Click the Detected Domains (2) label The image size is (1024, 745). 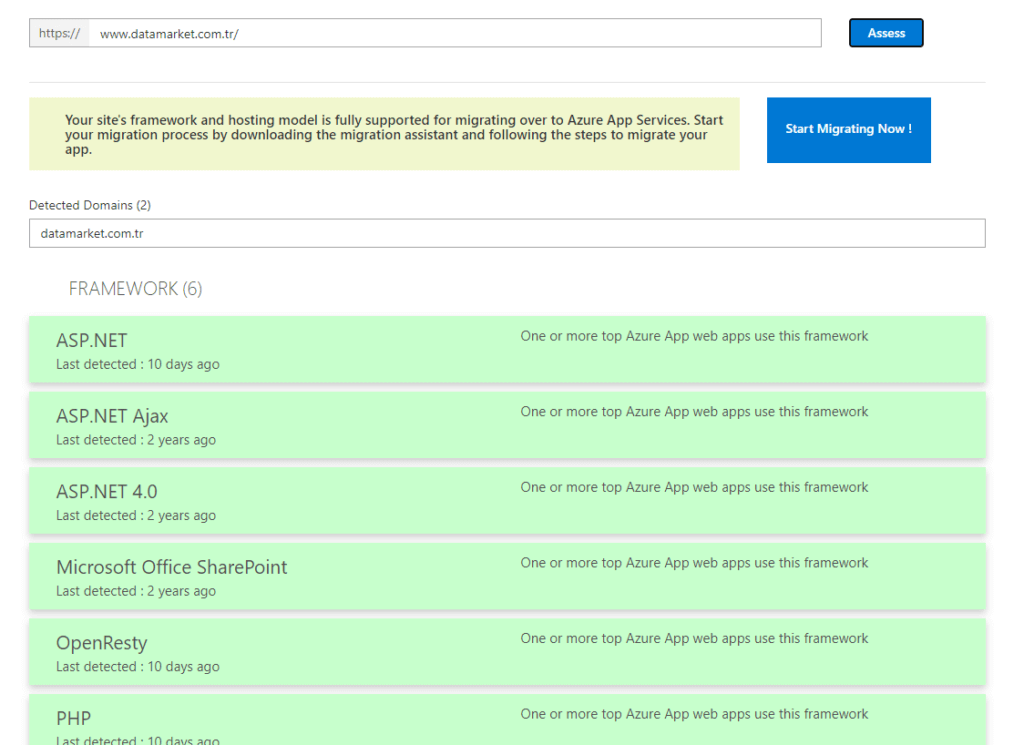[x=90, y=205]
